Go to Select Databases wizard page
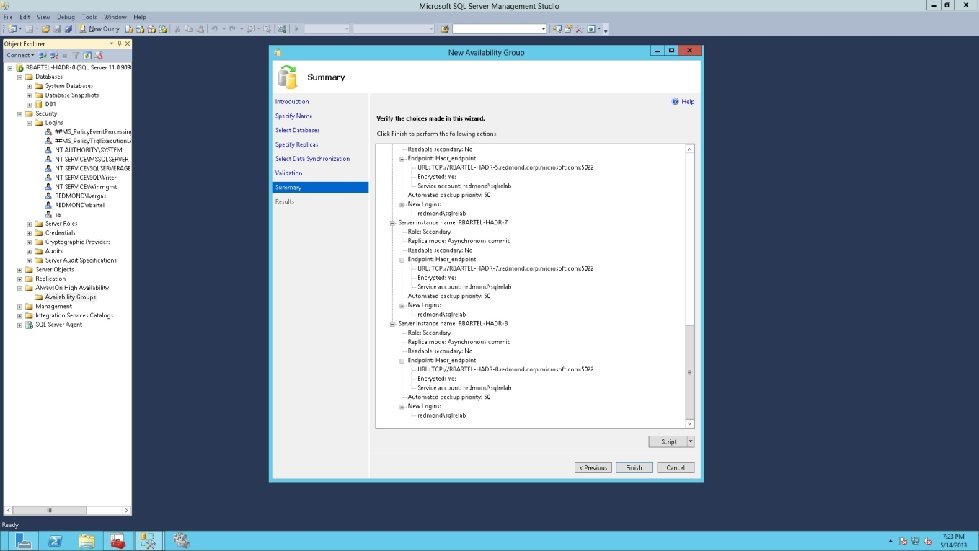This screenshot has height=551, width=979. [x=297, y=130]
